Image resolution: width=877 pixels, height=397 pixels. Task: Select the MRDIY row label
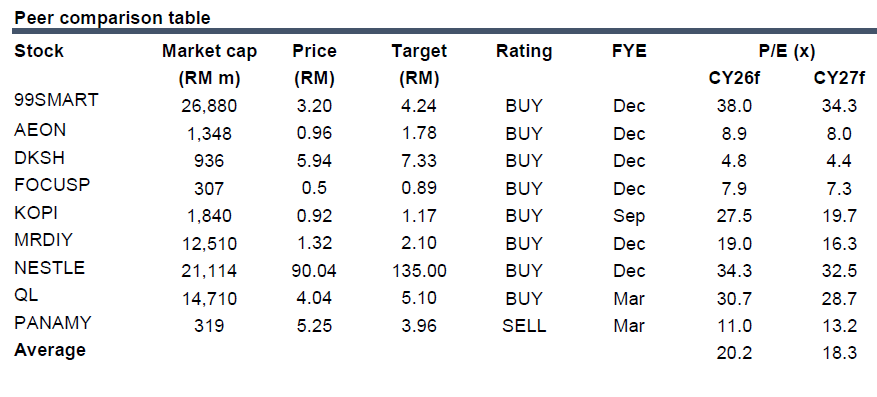click(44, 240)
